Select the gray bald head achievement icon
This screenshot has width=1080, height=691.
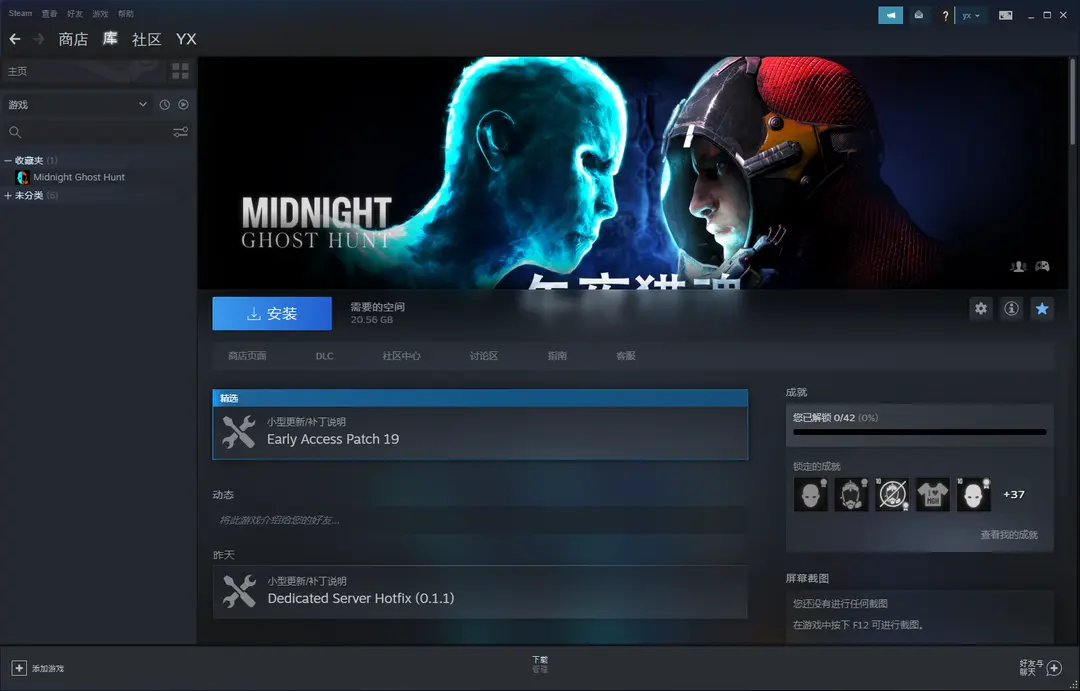pyautogui.click(x=811, y=495)
